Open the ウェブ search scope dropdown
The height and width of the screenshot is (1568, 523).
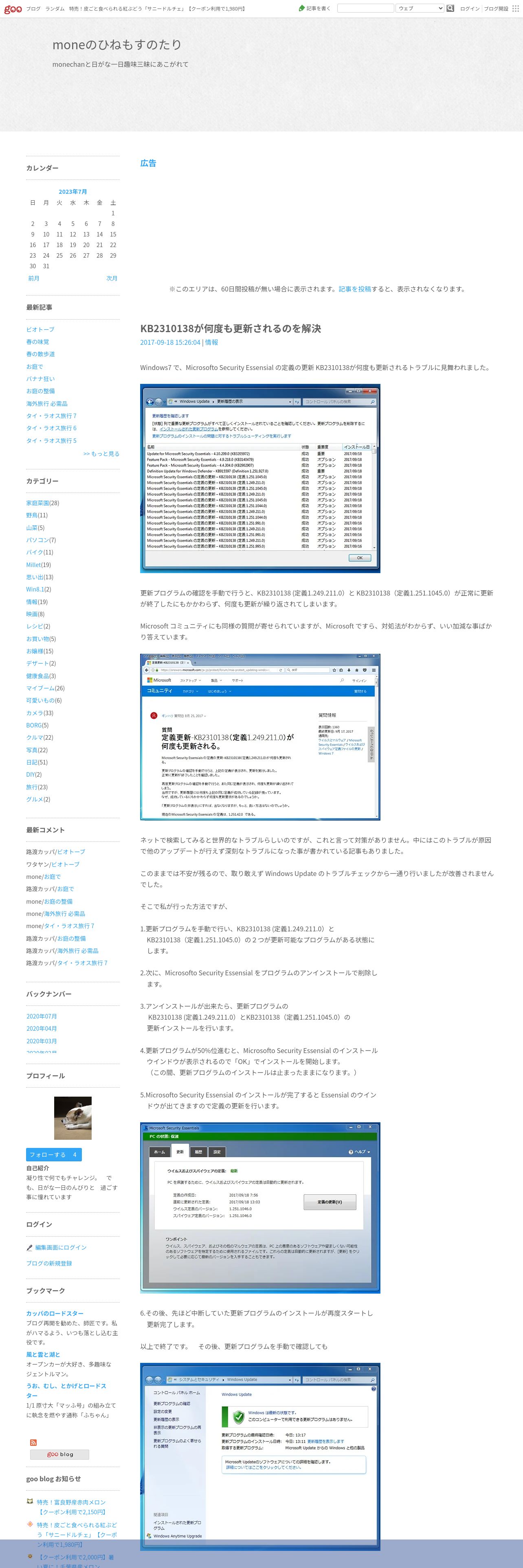[x=420, y=9]
